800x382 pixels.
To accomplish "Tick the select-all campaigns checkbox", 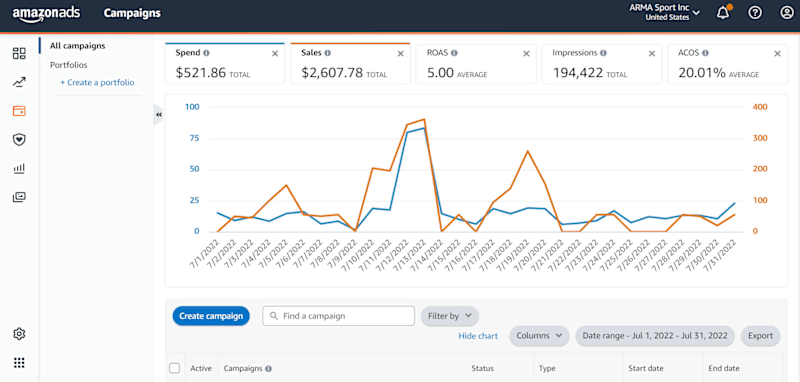I will 174,368.
